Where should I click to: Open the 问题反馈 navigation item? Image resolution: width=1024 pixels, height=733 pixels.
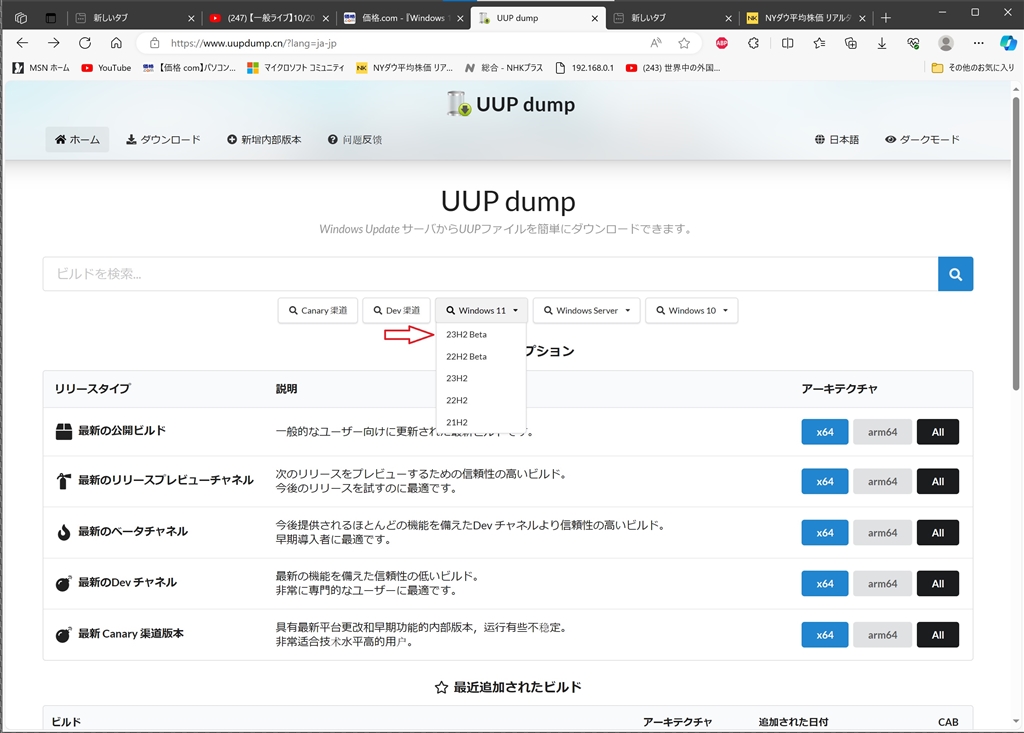355,139
